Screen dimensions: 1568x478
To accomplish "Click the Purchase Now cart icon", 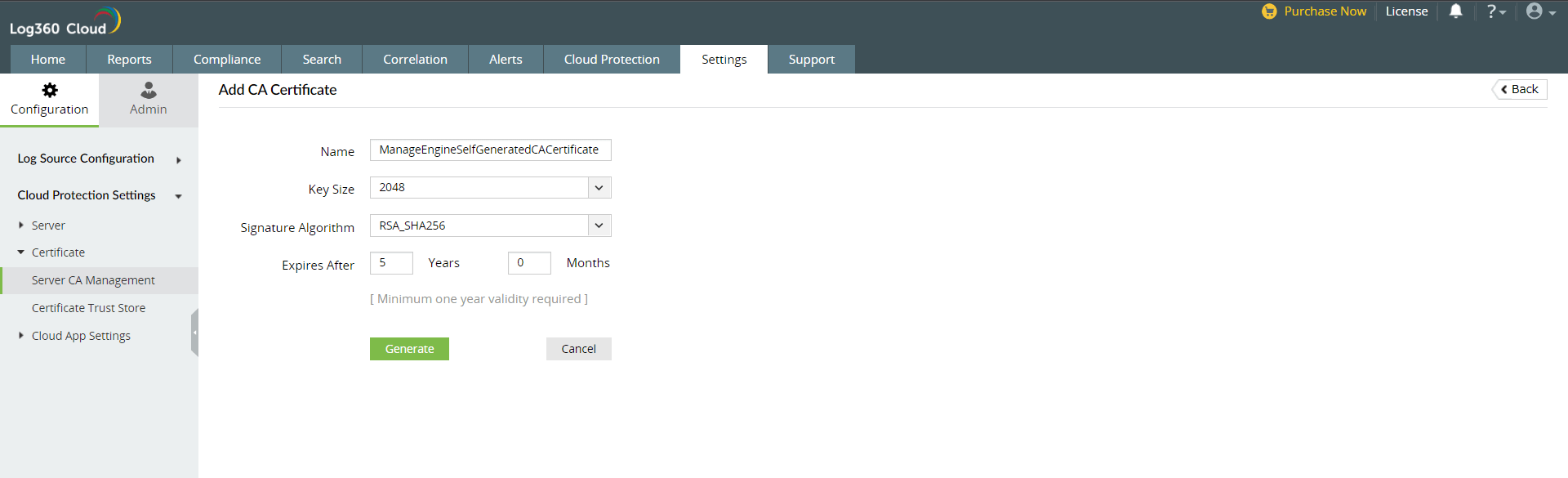I will tap(1269, 11).
